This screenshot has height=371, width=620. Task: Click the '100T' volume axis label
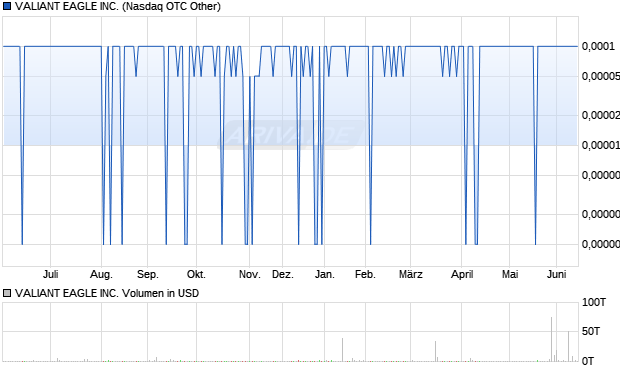tap(594, 302)
